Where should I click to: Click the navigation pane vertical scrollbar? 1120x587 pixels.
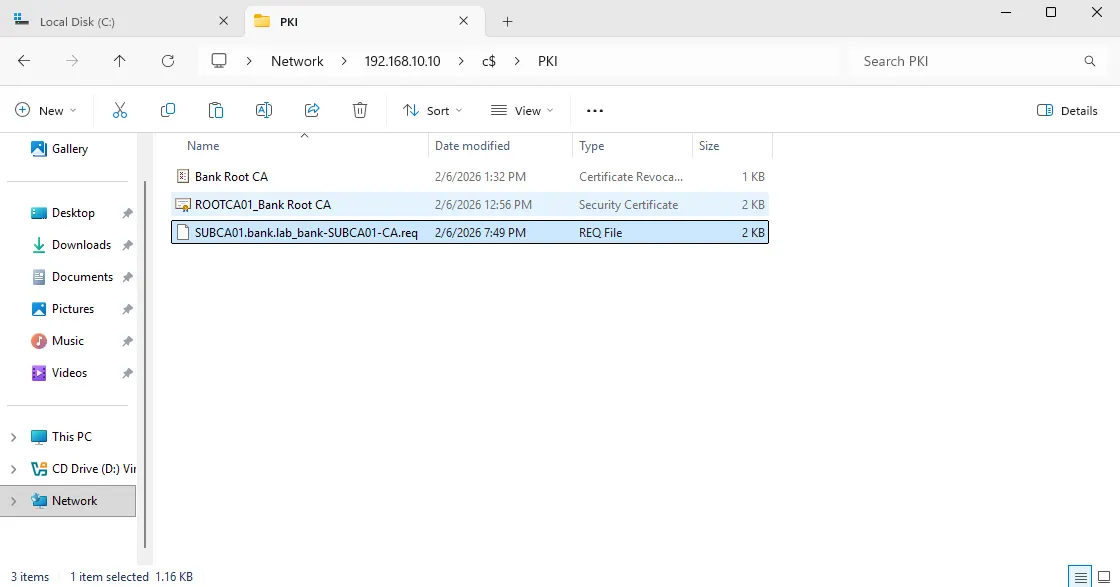coord(145,364)
